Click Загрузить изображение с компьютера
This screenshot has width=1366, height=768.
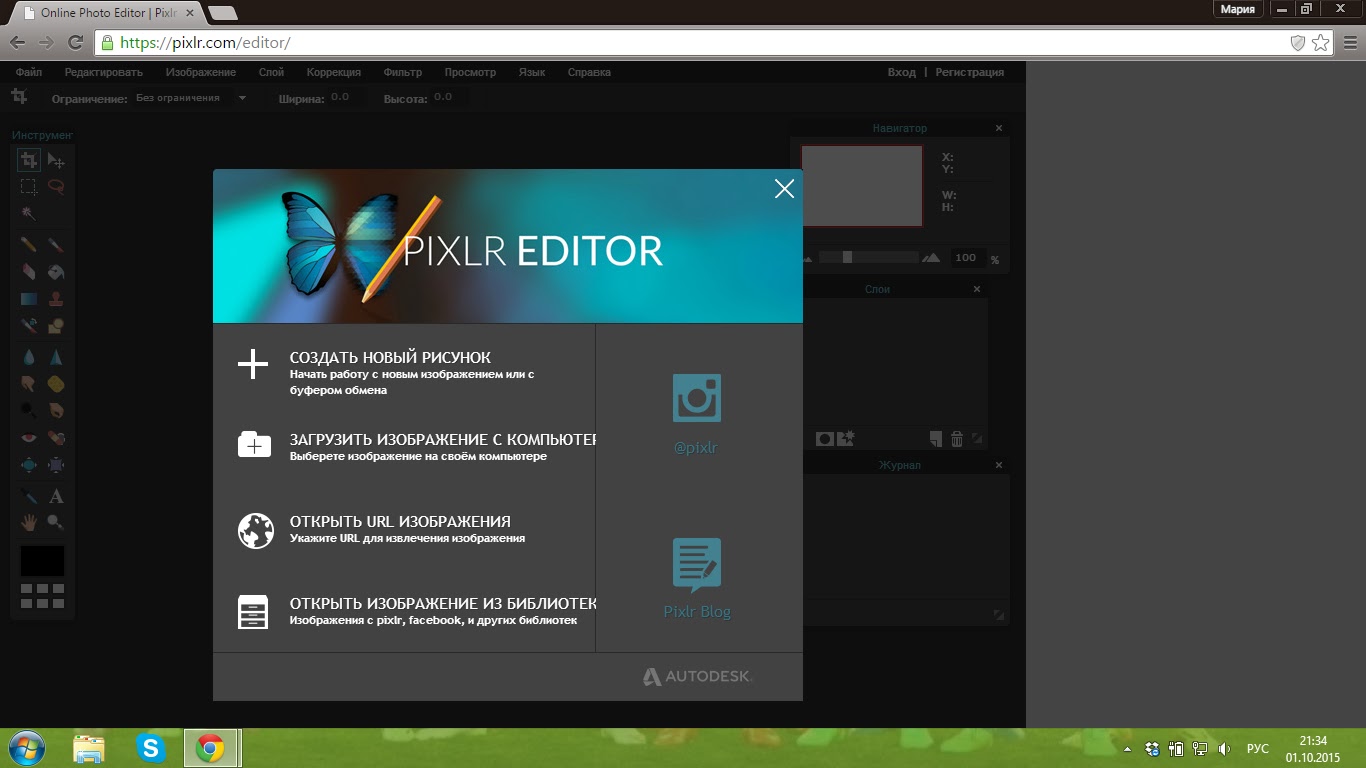pyautogui.click(x=443, y=440)
